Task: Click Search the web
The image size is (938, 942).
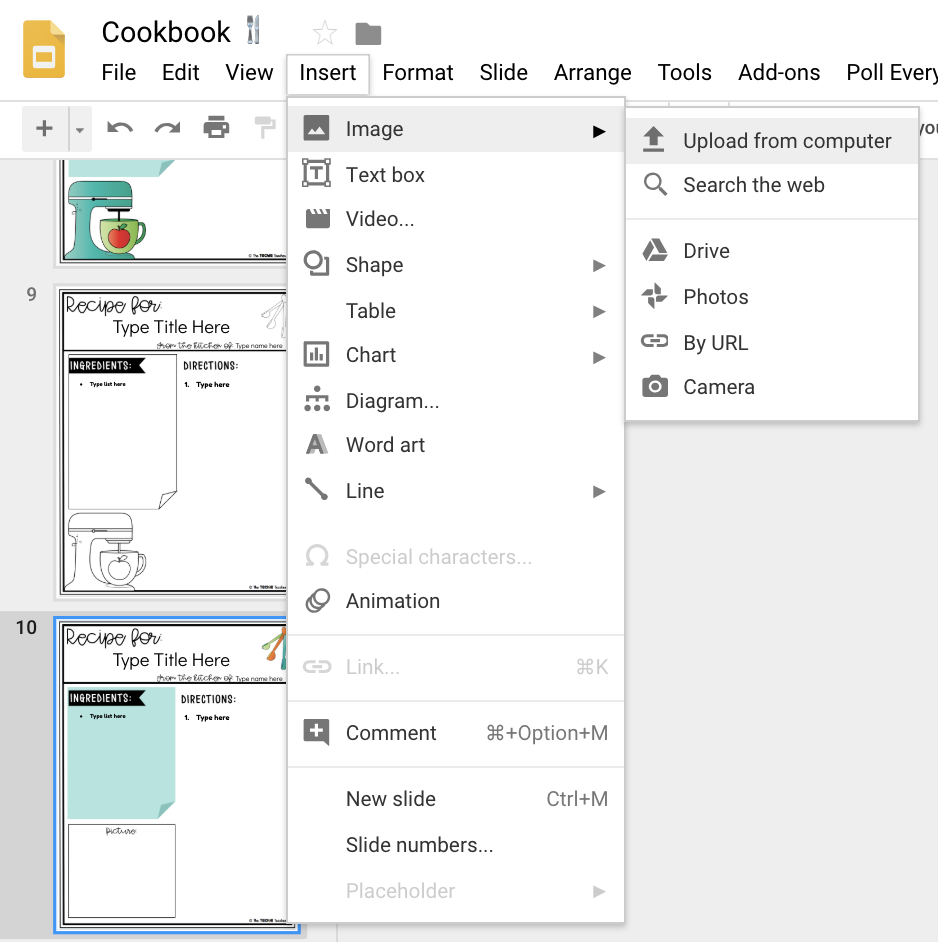Action: coord(754,185)
